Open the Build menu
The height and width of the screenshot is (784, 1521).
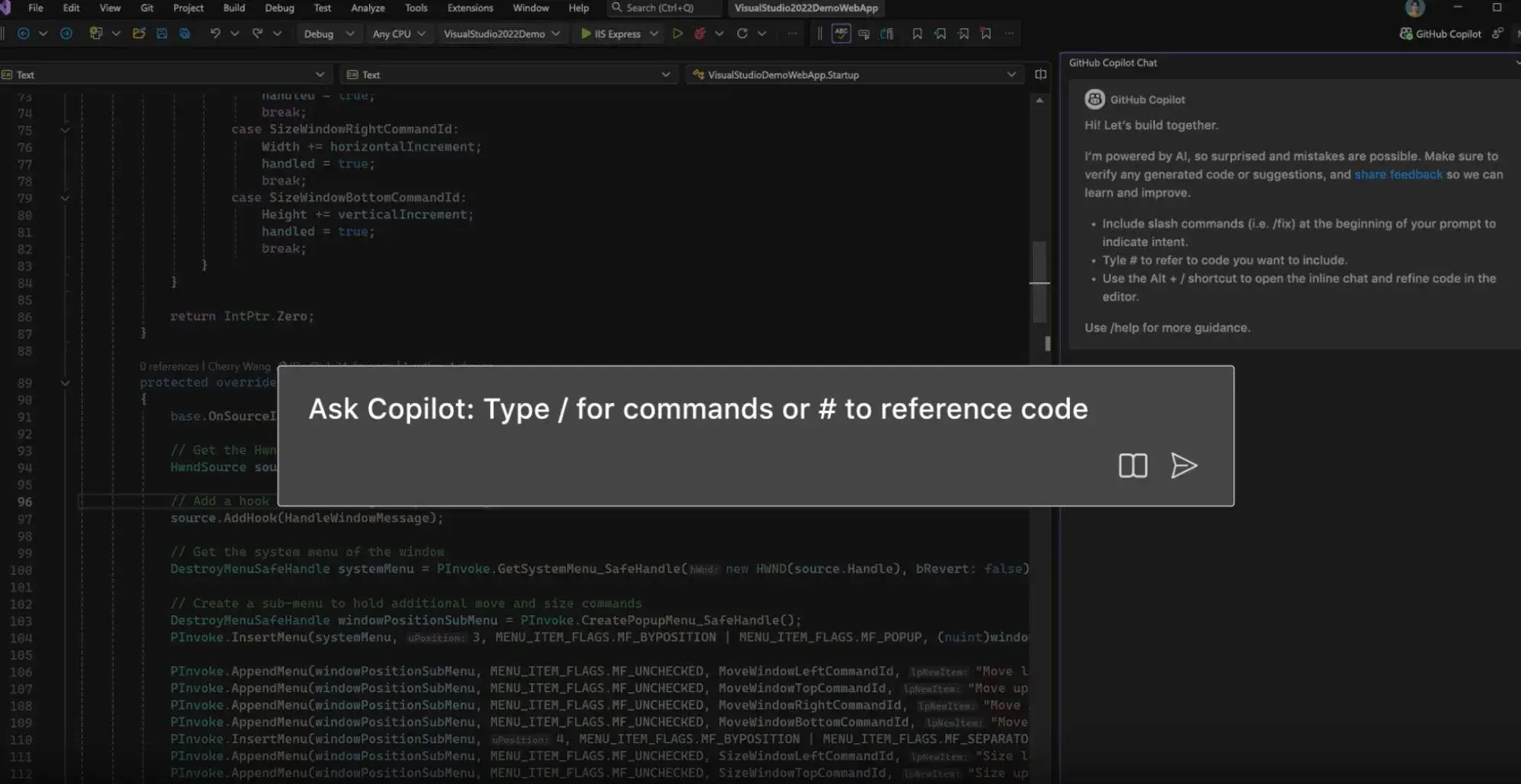tap(234, 8)
